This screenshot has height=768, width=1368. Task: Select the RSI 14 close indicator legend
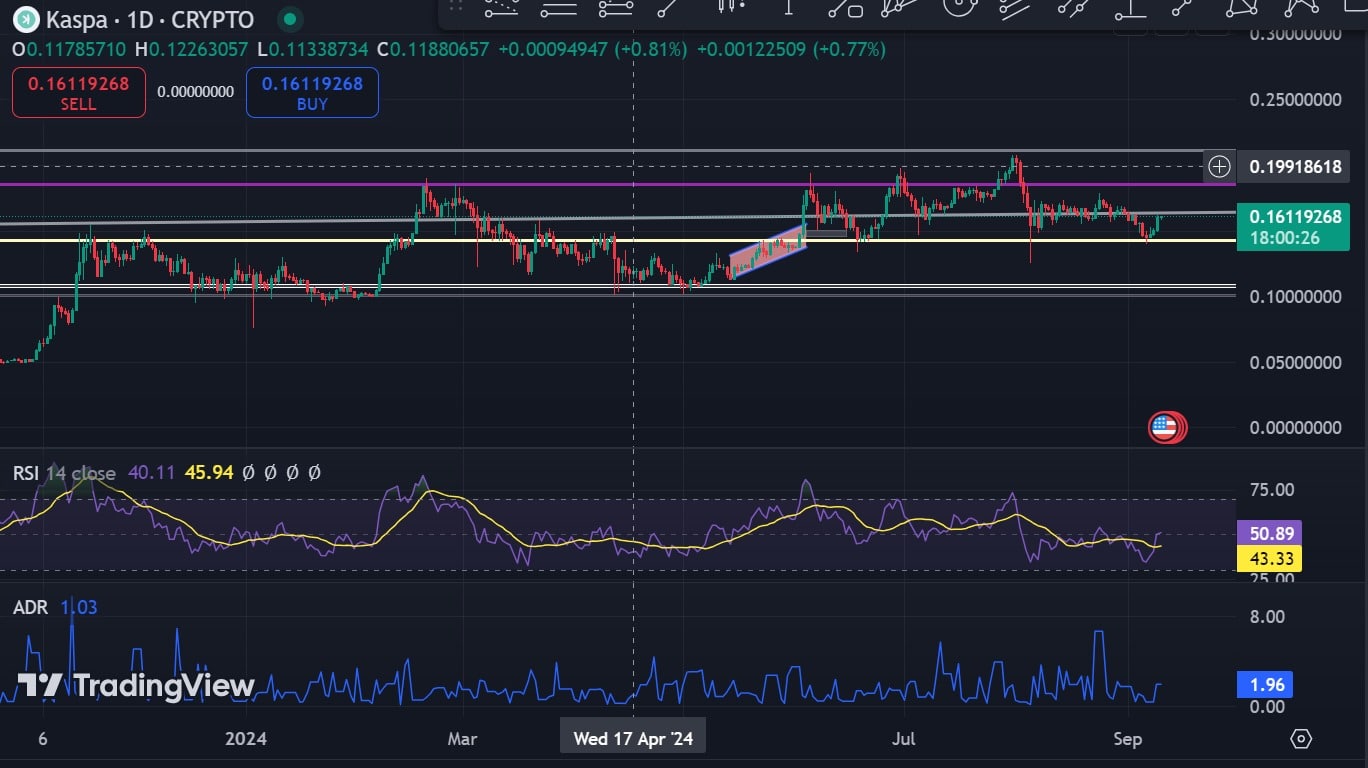click(64, 473)
